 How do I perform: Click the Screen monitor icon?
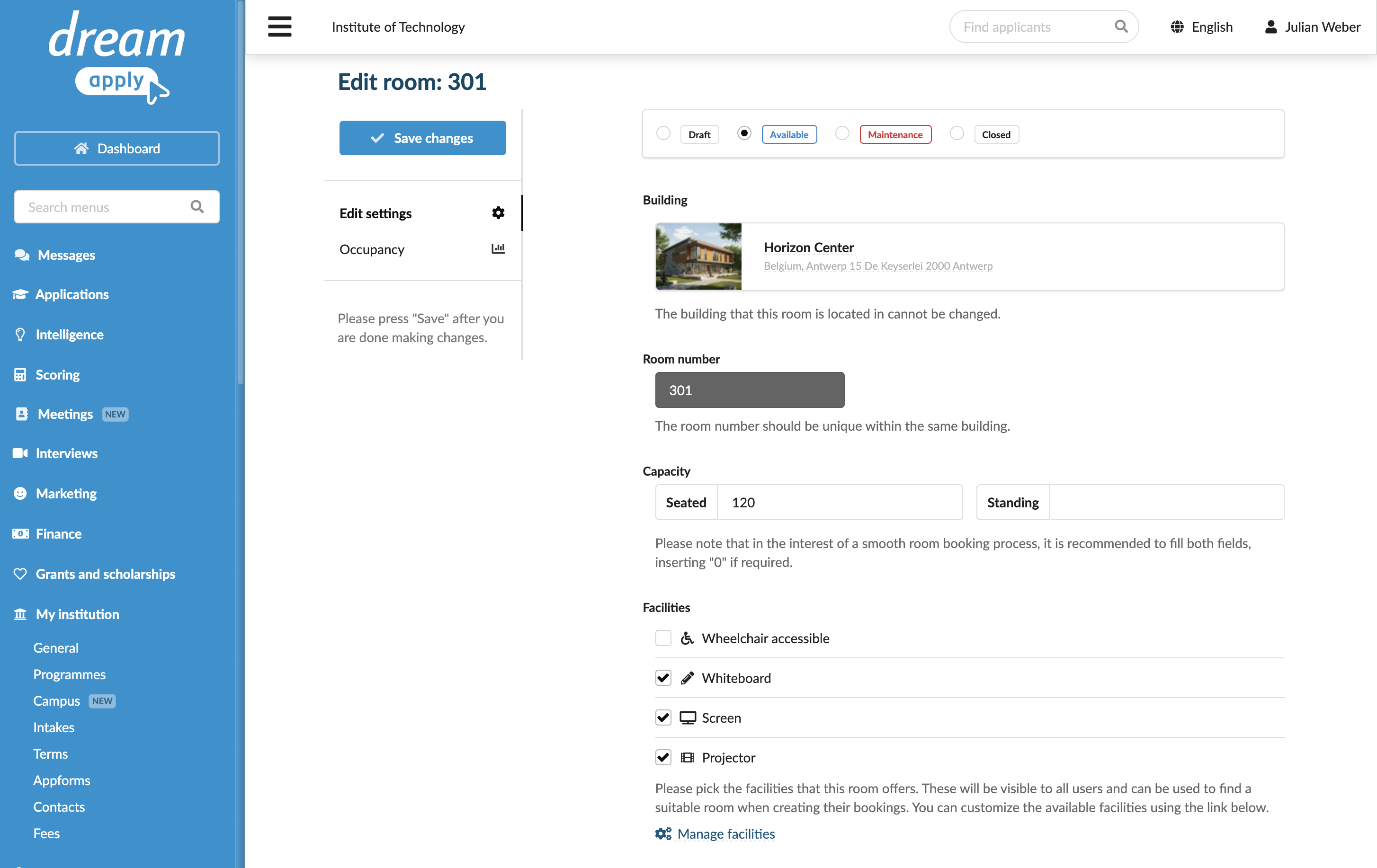(688, 717)
